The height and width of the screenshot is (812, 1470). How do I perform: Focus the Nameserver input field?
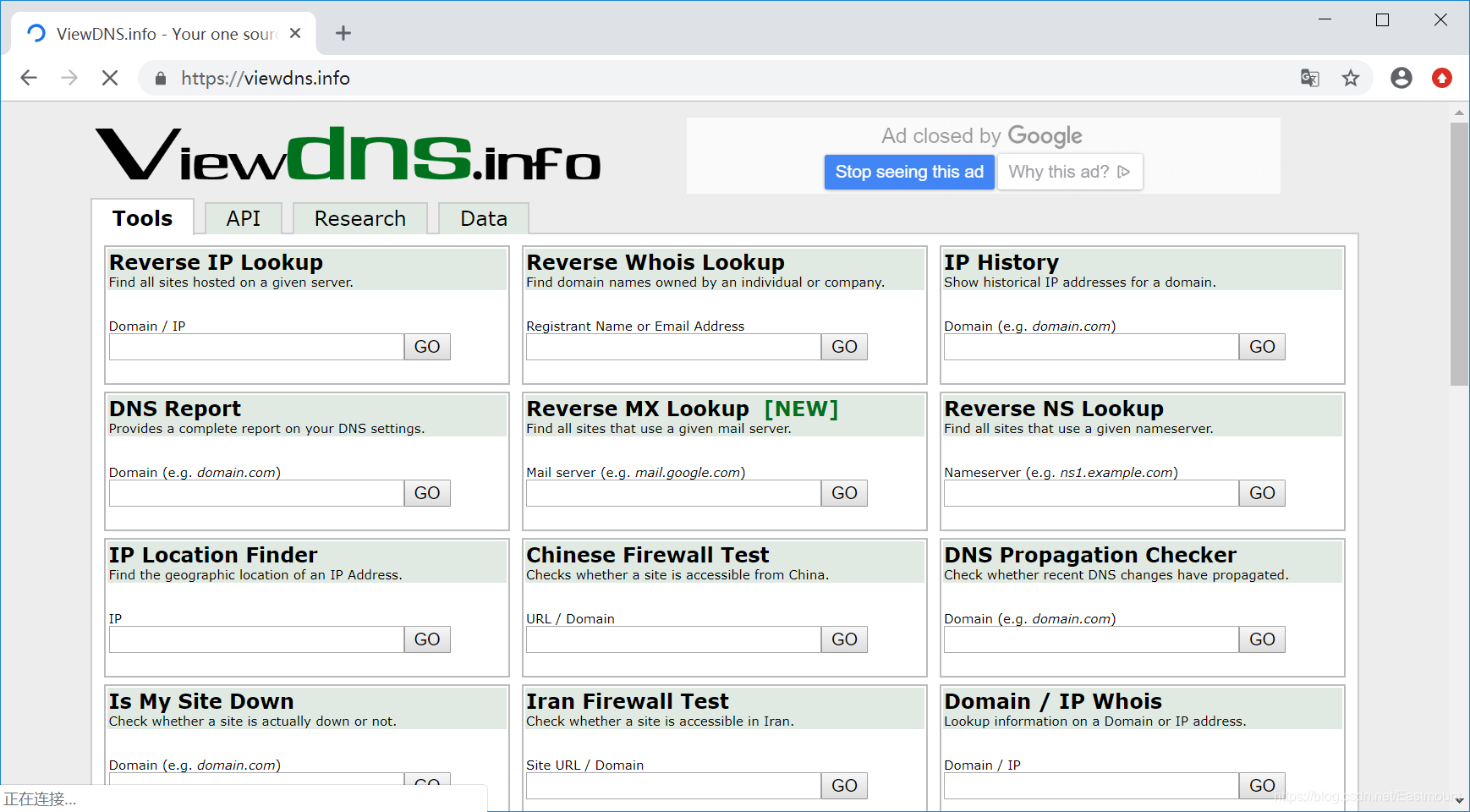tap(1091, 493)
